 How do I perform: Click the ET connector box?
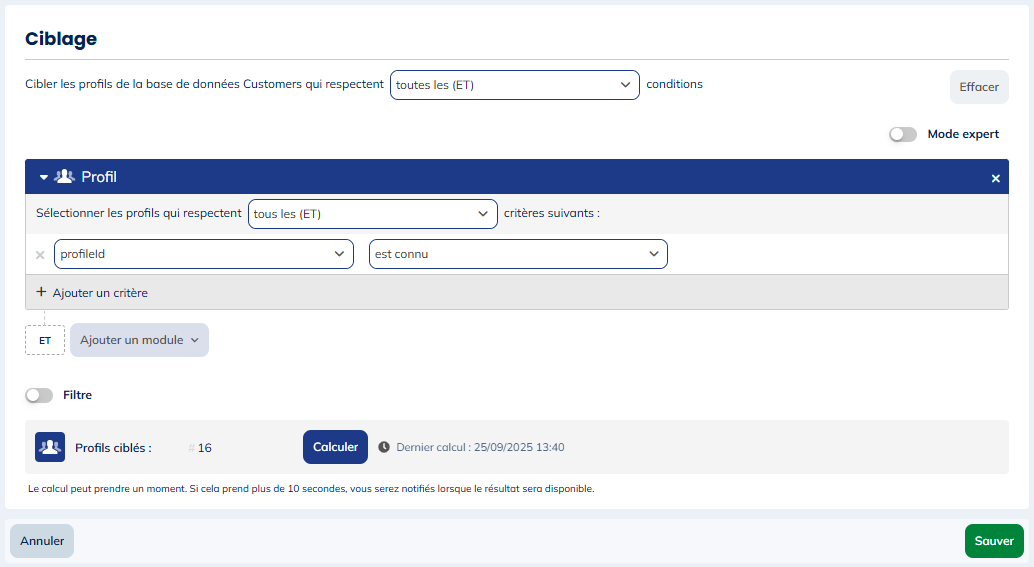coord(45,340)
